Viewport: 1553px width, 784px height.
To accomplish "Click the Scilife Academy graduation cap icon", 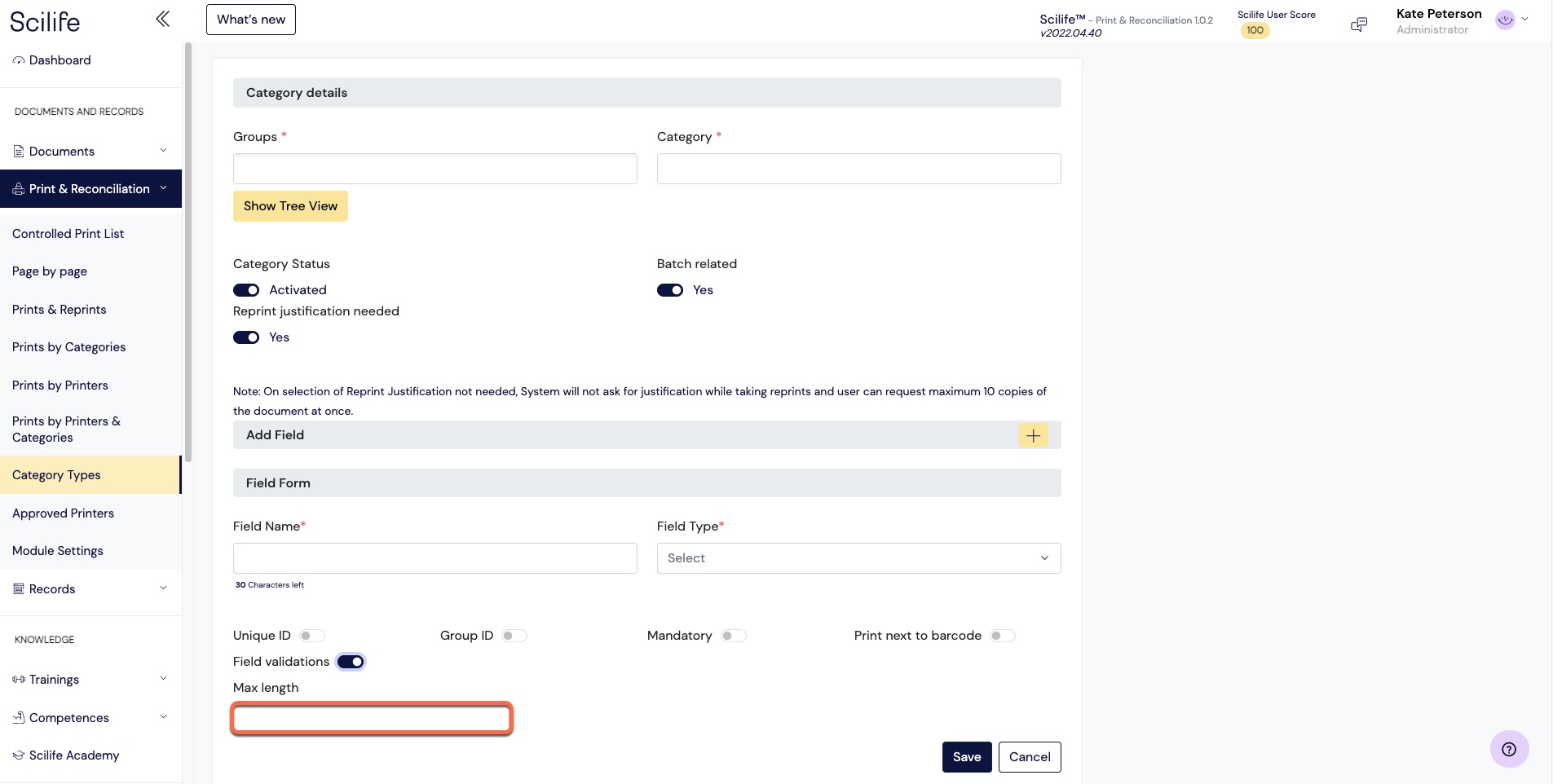I will coord(19,755).
